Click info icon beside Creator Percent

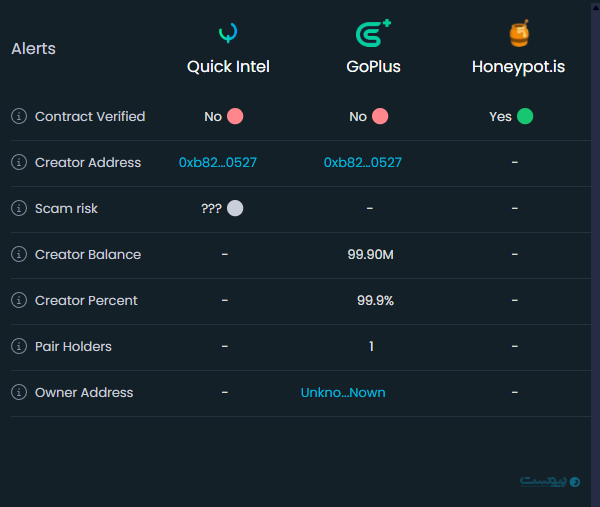pos(18,300)
